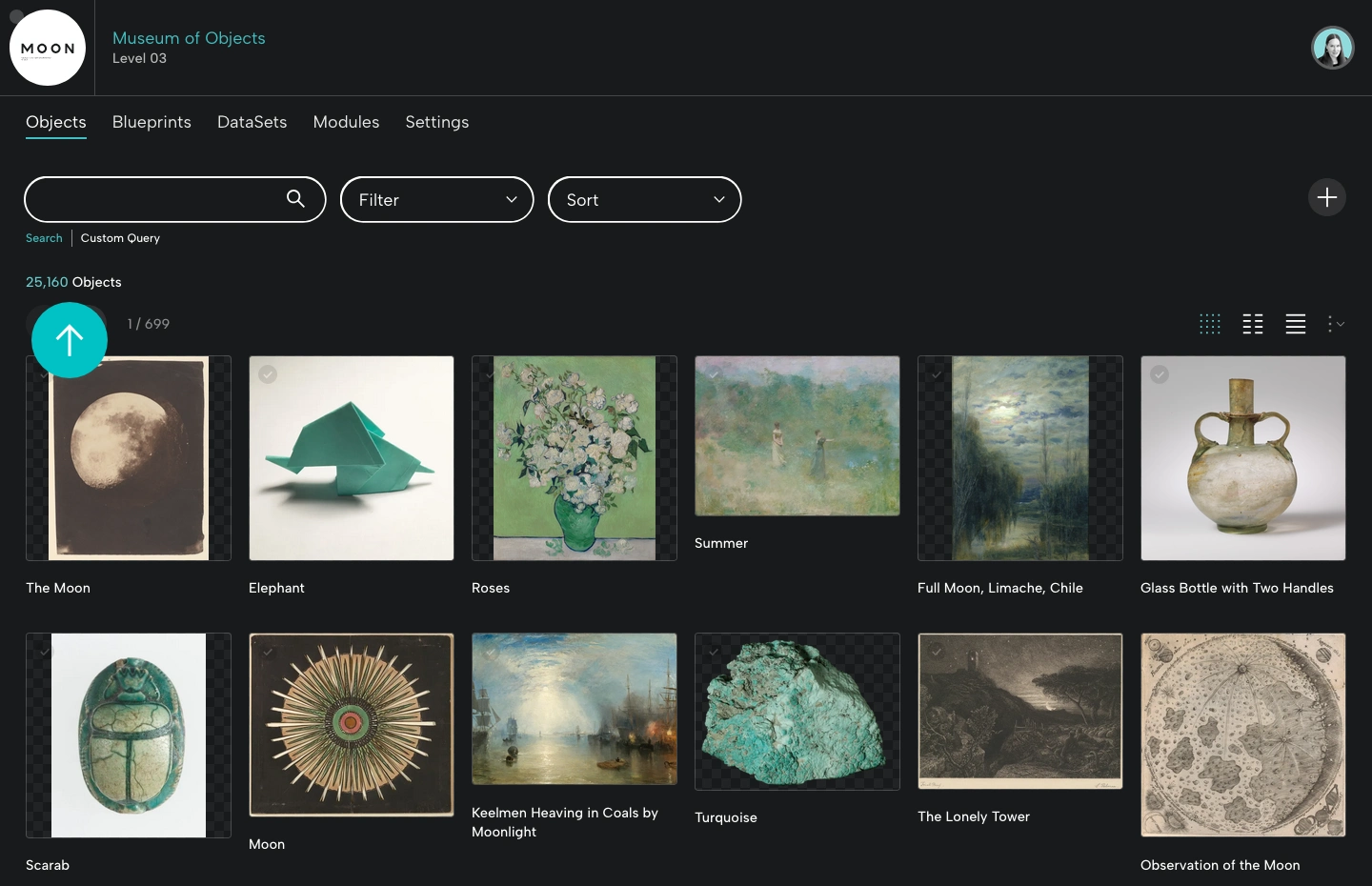Switch to the full-width list view
The image size is (1372, 886).
click(1296, 324)
